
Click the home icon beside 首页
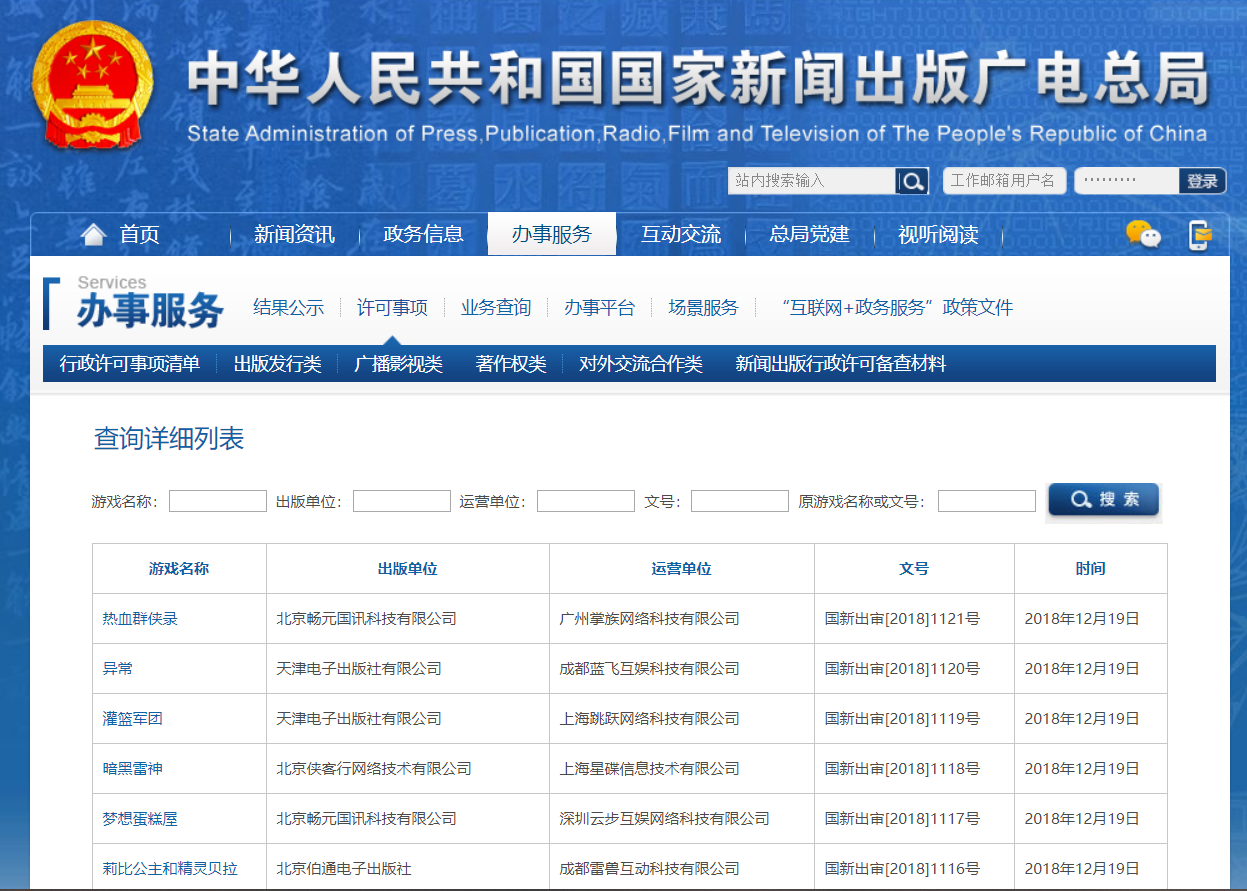pyautogui.click(x=93, y=235)
